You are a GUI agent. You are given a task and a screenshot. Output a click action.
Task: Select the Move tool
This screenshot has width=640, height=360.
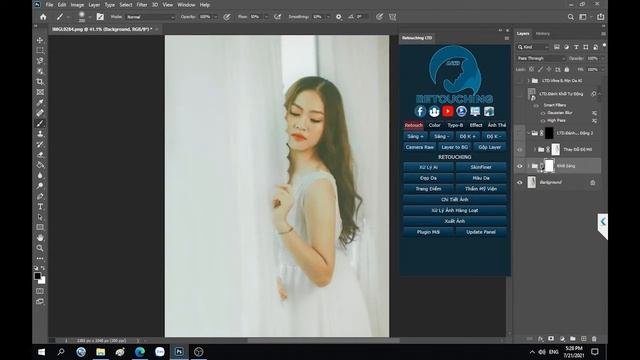click(40, 40)
